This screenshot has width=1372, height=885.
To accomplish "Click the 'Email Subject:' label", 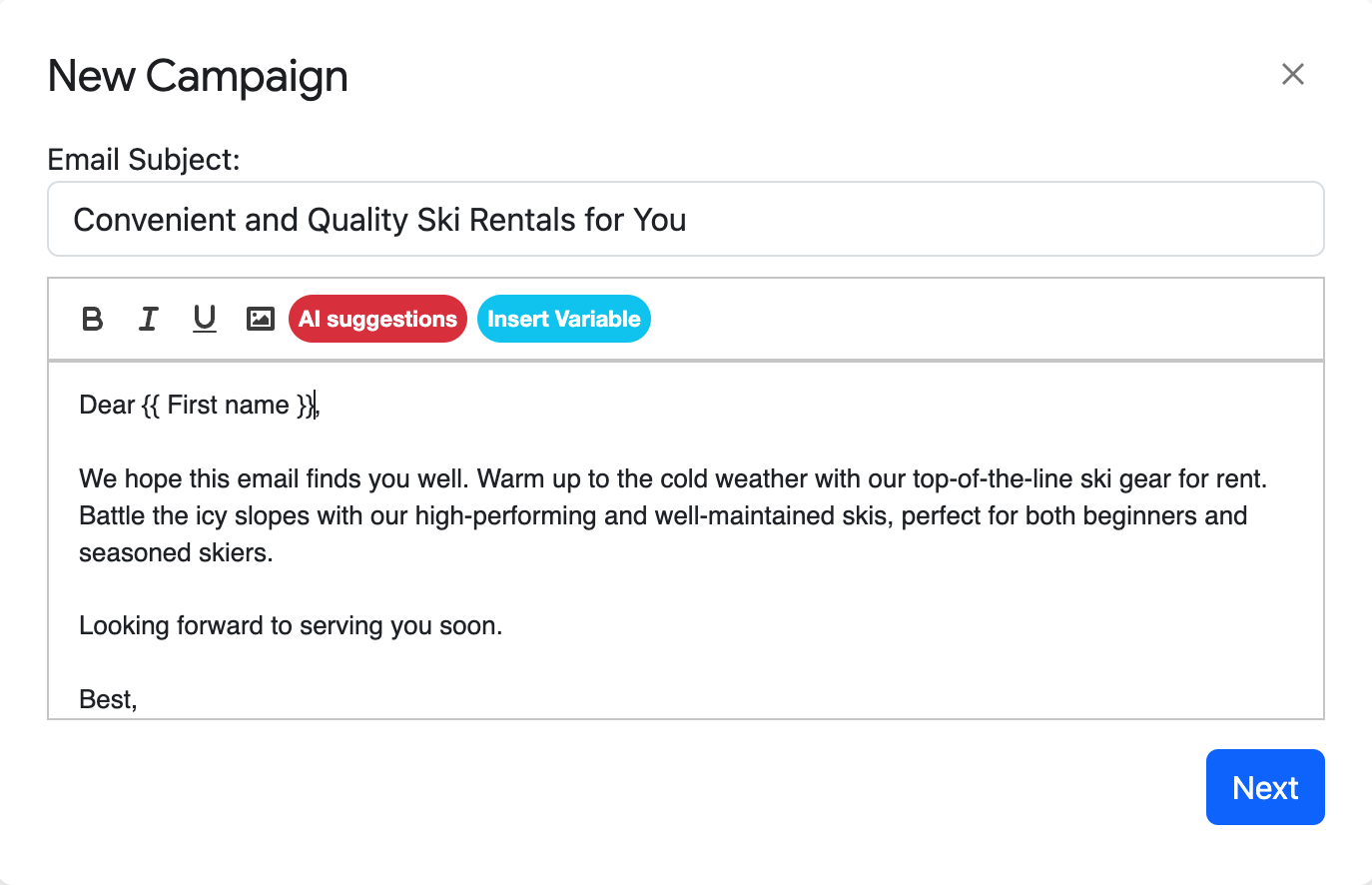I will (144, 159).
